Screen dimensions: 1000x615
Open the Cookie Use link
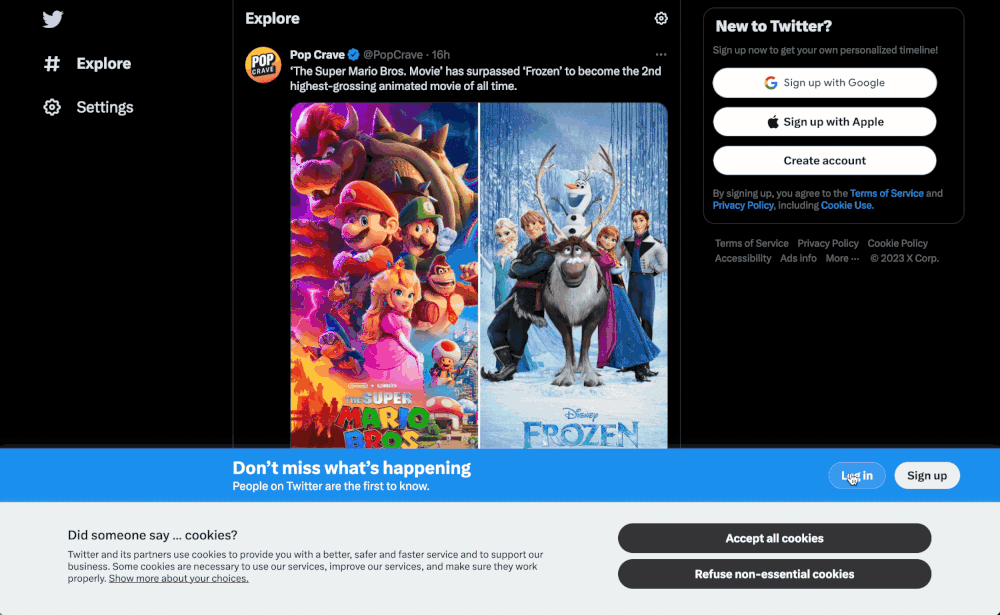click(846, 205)
